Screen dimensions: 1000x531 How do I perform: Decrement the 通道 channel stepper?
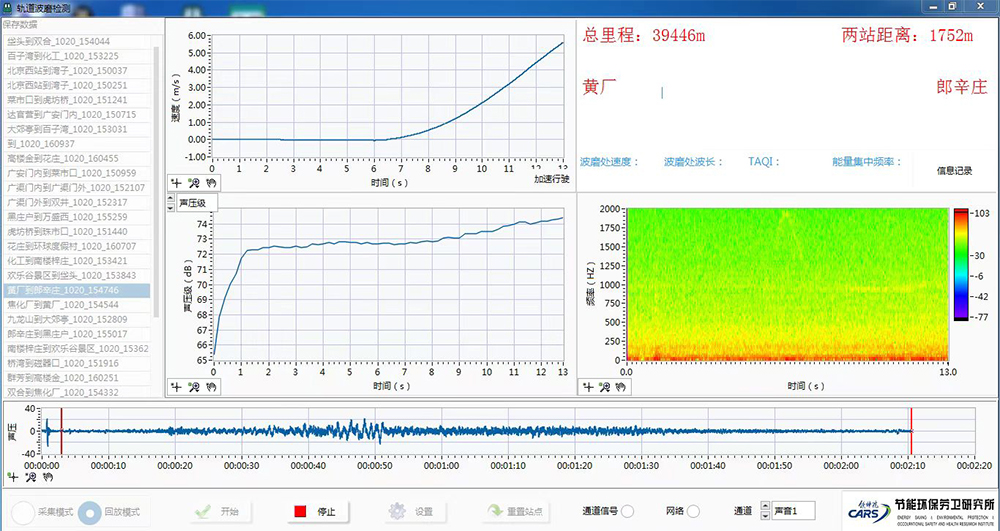click(765, 514)
